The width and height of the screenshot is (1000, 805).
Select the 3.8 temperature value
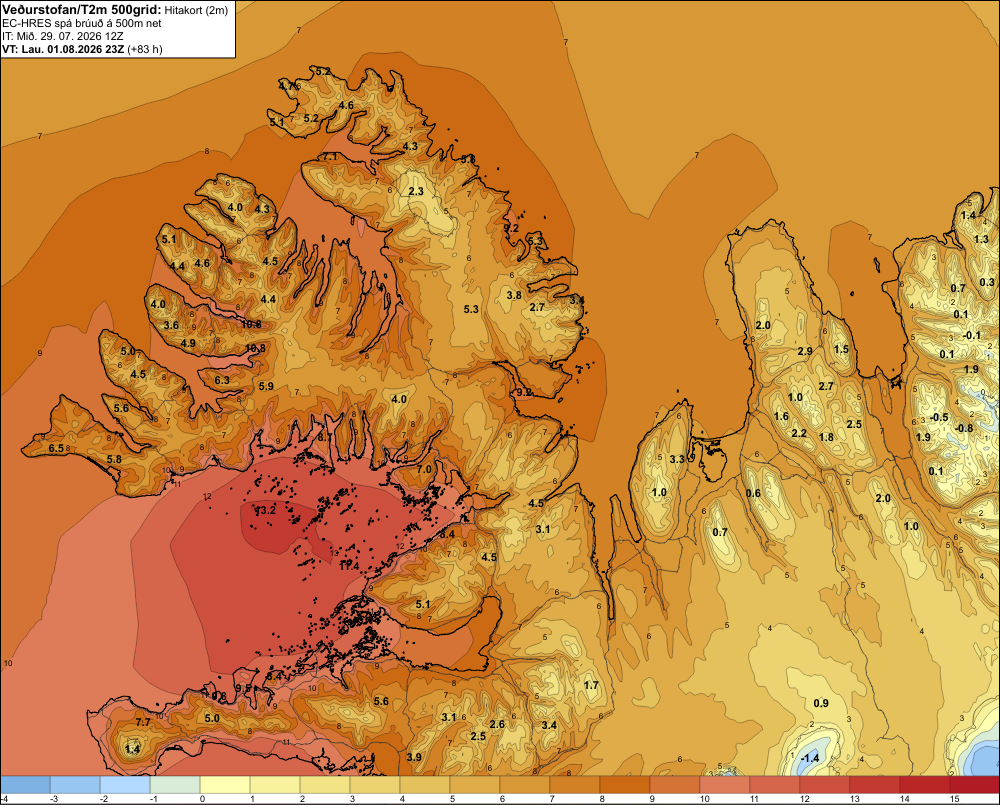514,295
